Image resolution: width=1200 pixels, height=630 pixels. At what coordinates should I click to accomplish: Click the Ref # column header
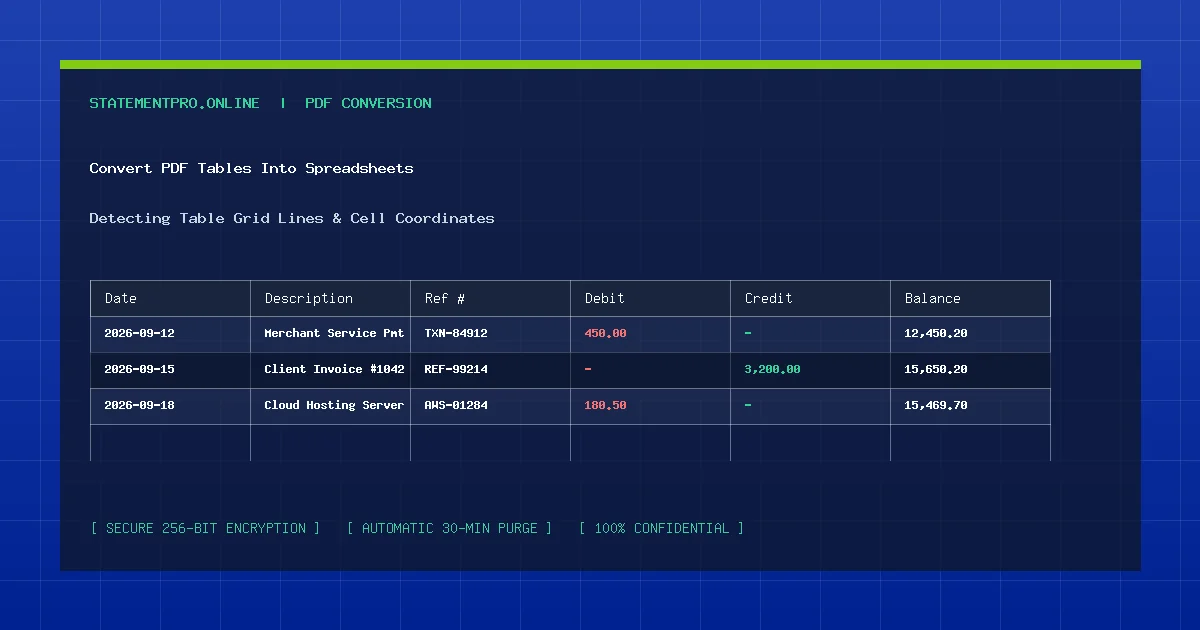point(490,298)
